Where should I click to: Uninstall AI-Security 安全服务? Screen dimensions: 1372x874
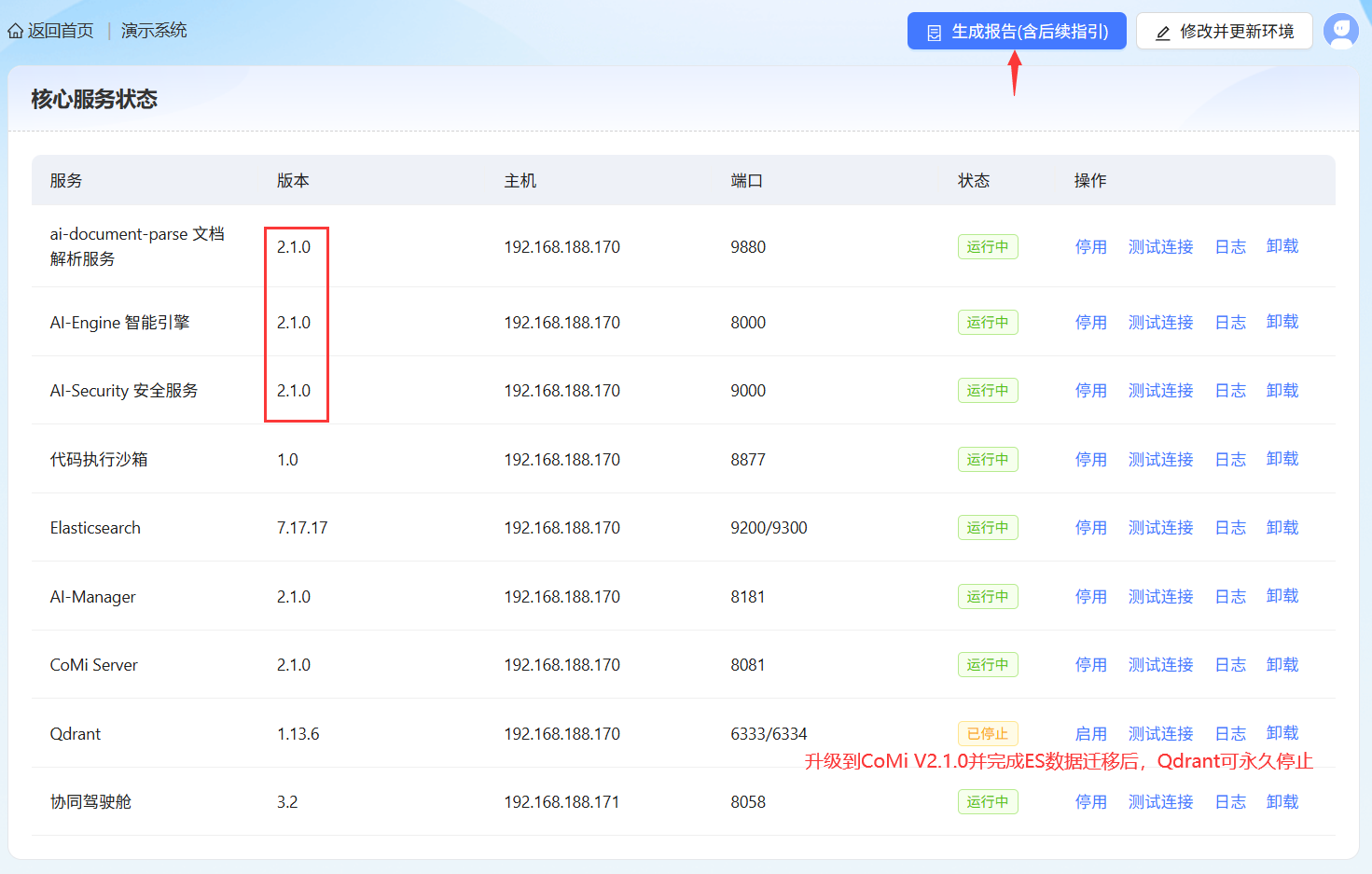pos(1282,390)
